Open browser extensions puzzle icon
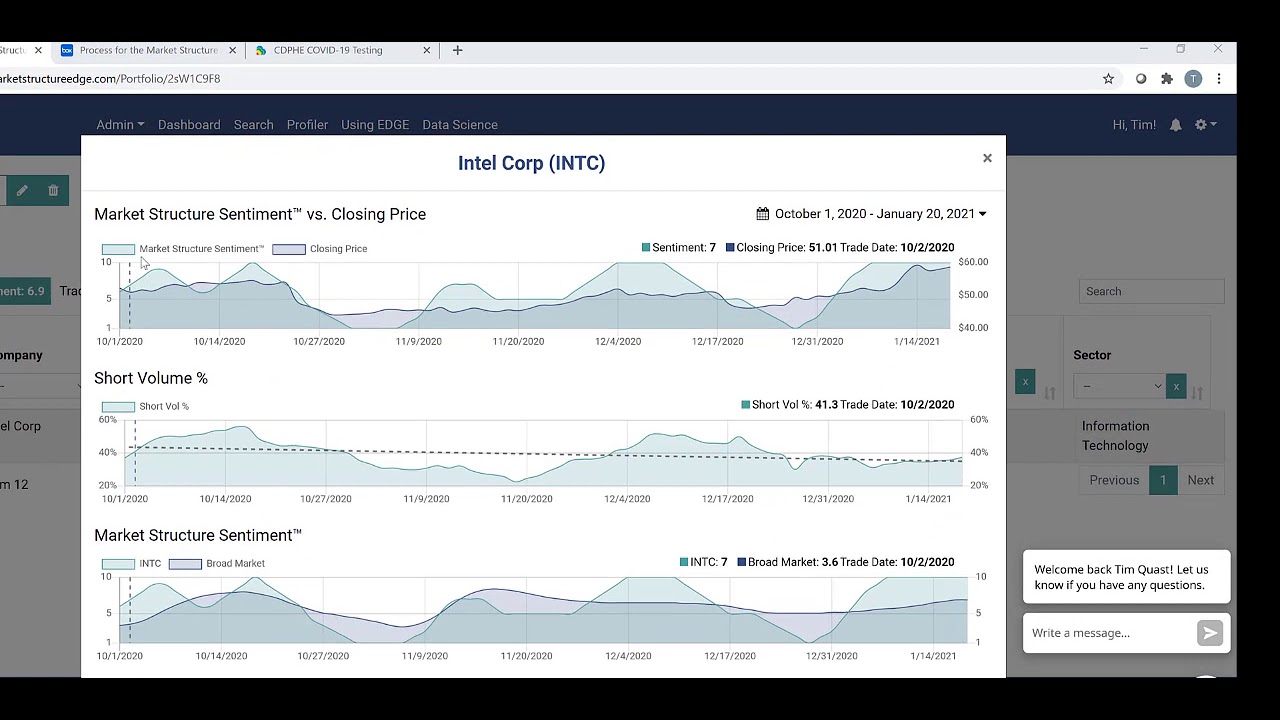 1167,79
